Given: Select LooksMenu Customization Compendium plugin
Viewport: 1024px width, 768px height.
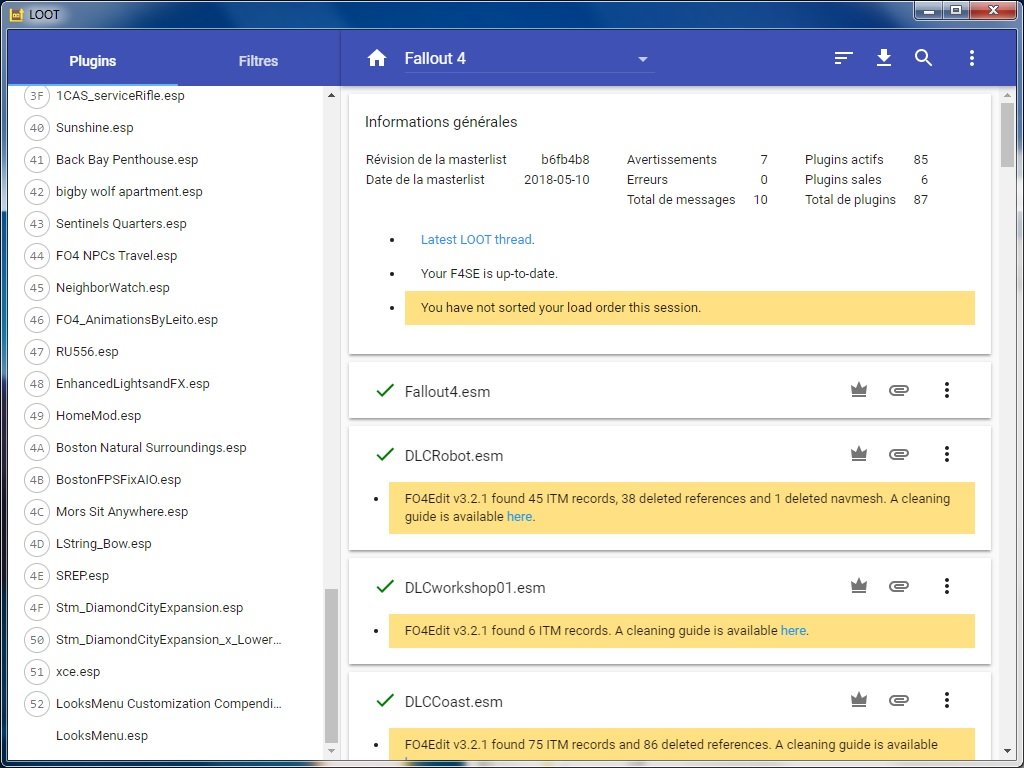Looking at the screenshot, I should [x=168, y=704].
